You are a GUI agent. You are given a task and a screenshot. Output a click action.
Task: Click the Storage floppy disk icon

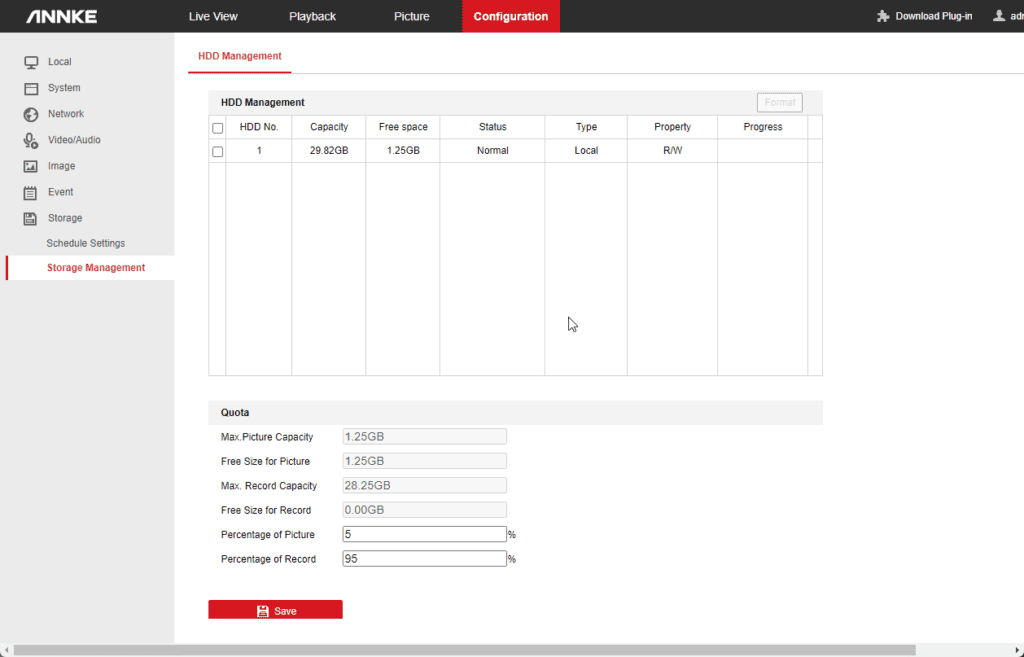[30, 218]
